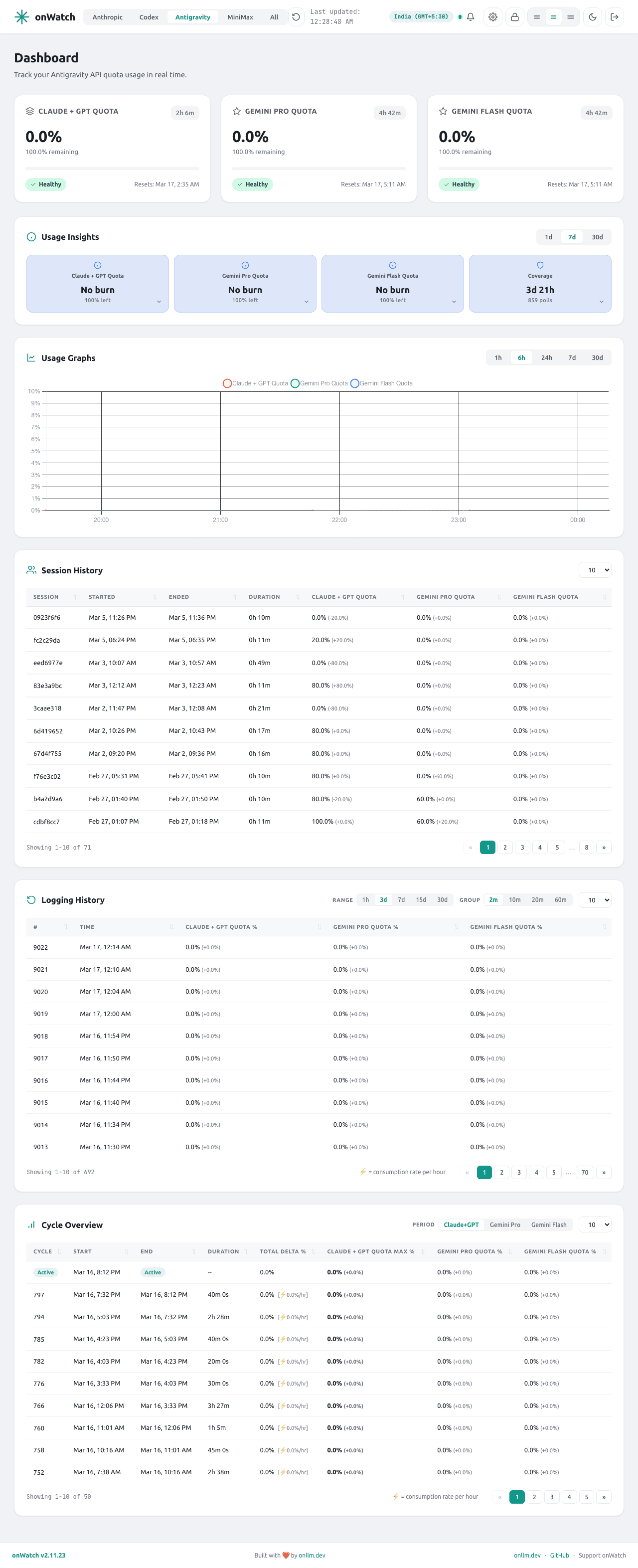The height and width of the screenshot is (1568, 638).
Task: Click the onWatch asterisk logo icon
Action: point(22,17)
